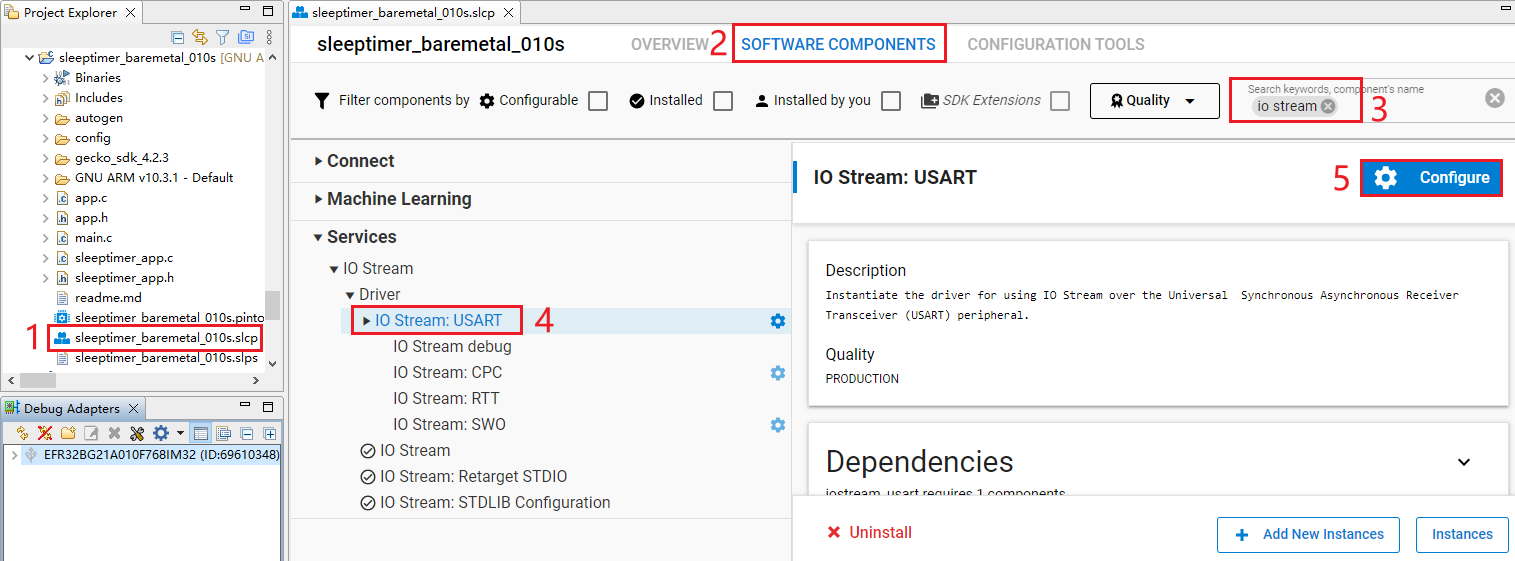Clear search with the gray X icon
The height and width of the screenshot is (561, 1515).
(x=1494, y=98)
